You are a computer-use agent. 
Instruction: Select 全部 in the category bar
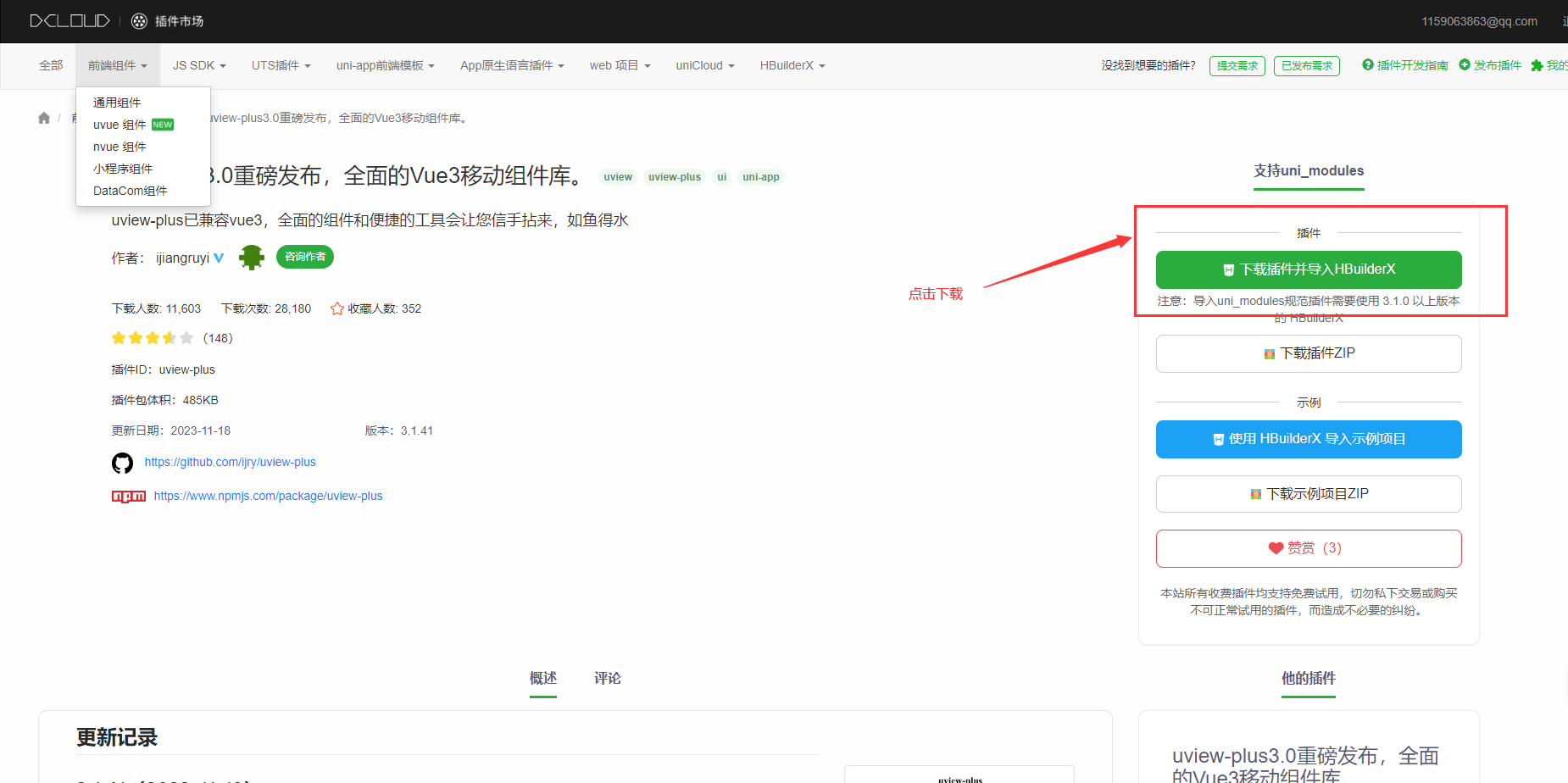click(x=51, y=65)
